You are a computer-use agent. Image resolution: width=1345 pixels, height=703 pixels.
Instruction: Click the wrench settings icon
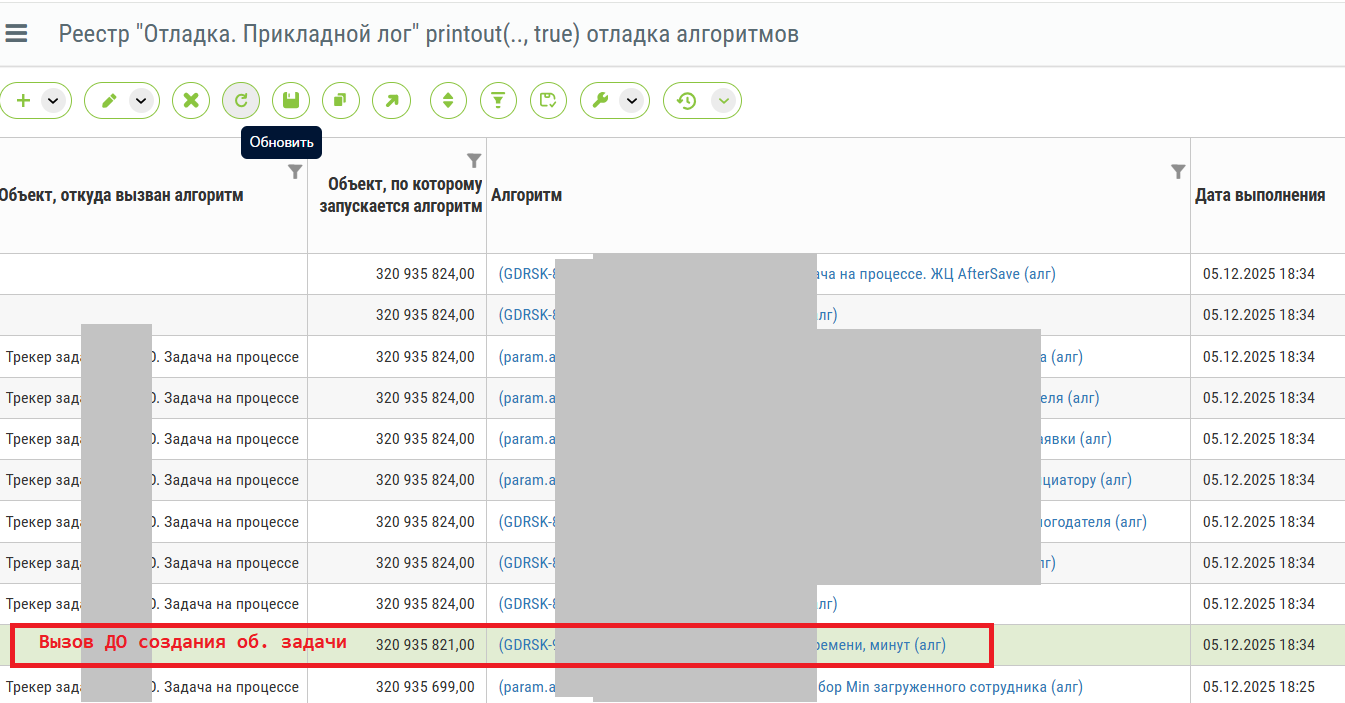pyautogui.click(x=601, y=100)
